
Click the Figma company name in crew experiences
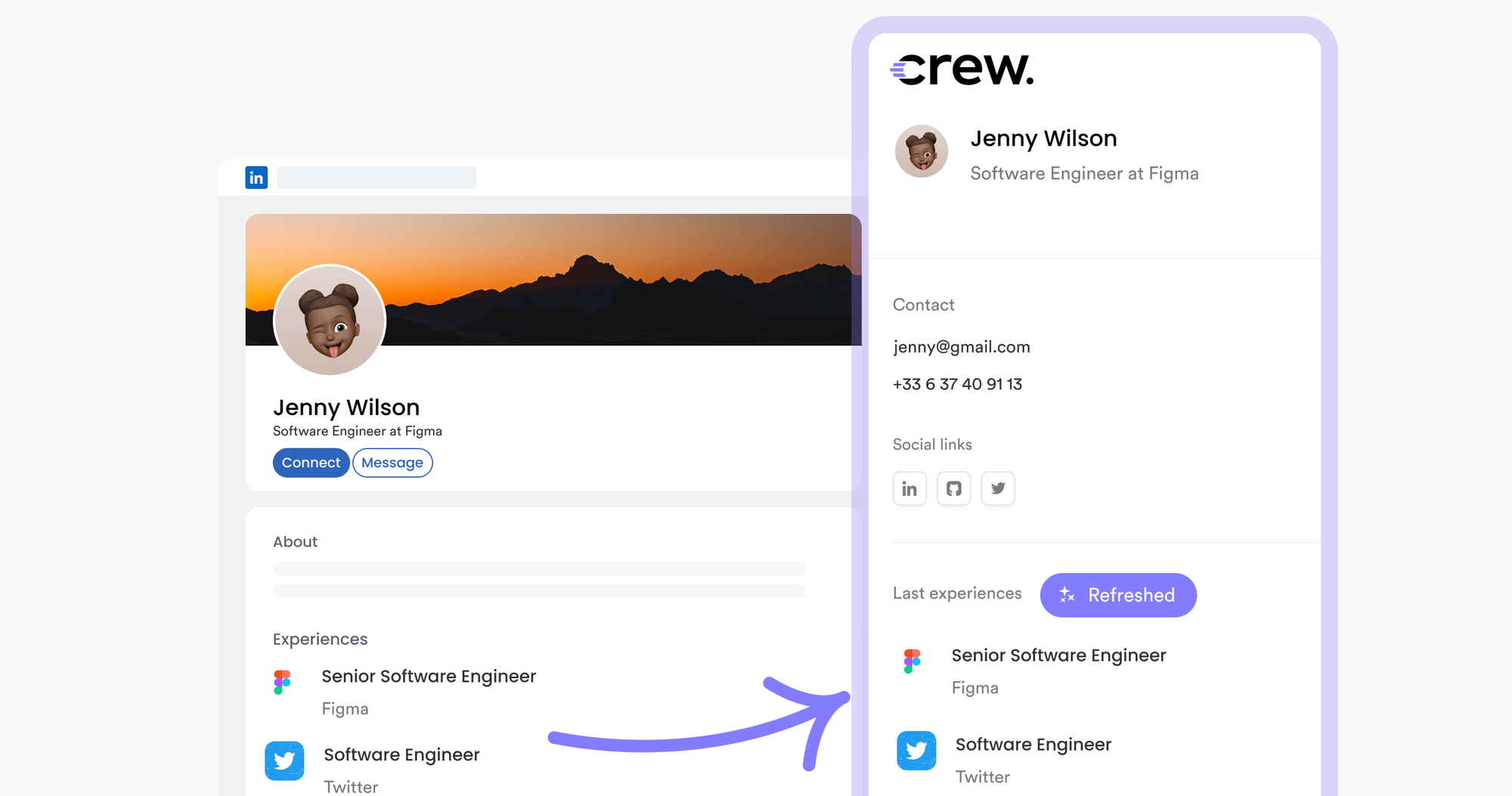click(975, 688)
